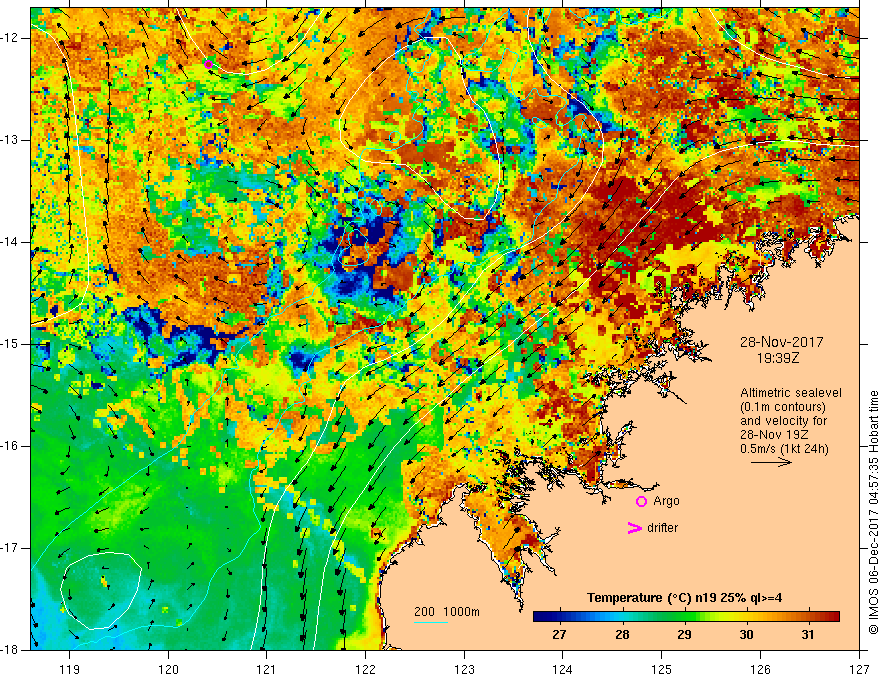Click colorbar tick label '28'
Screen dimensions: 880x680
(x=622, y=635)
